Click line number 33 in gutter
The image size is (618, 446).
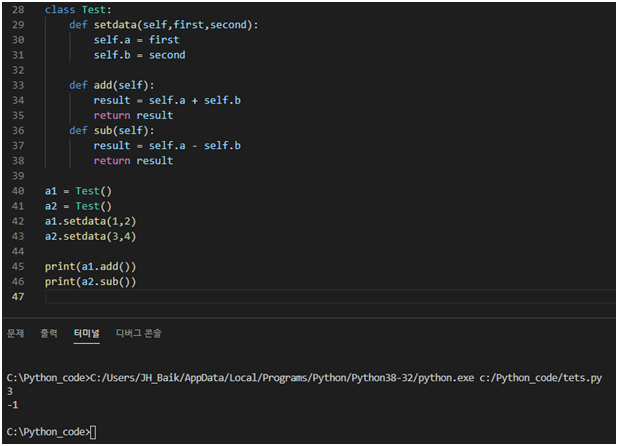coord(18,85)
